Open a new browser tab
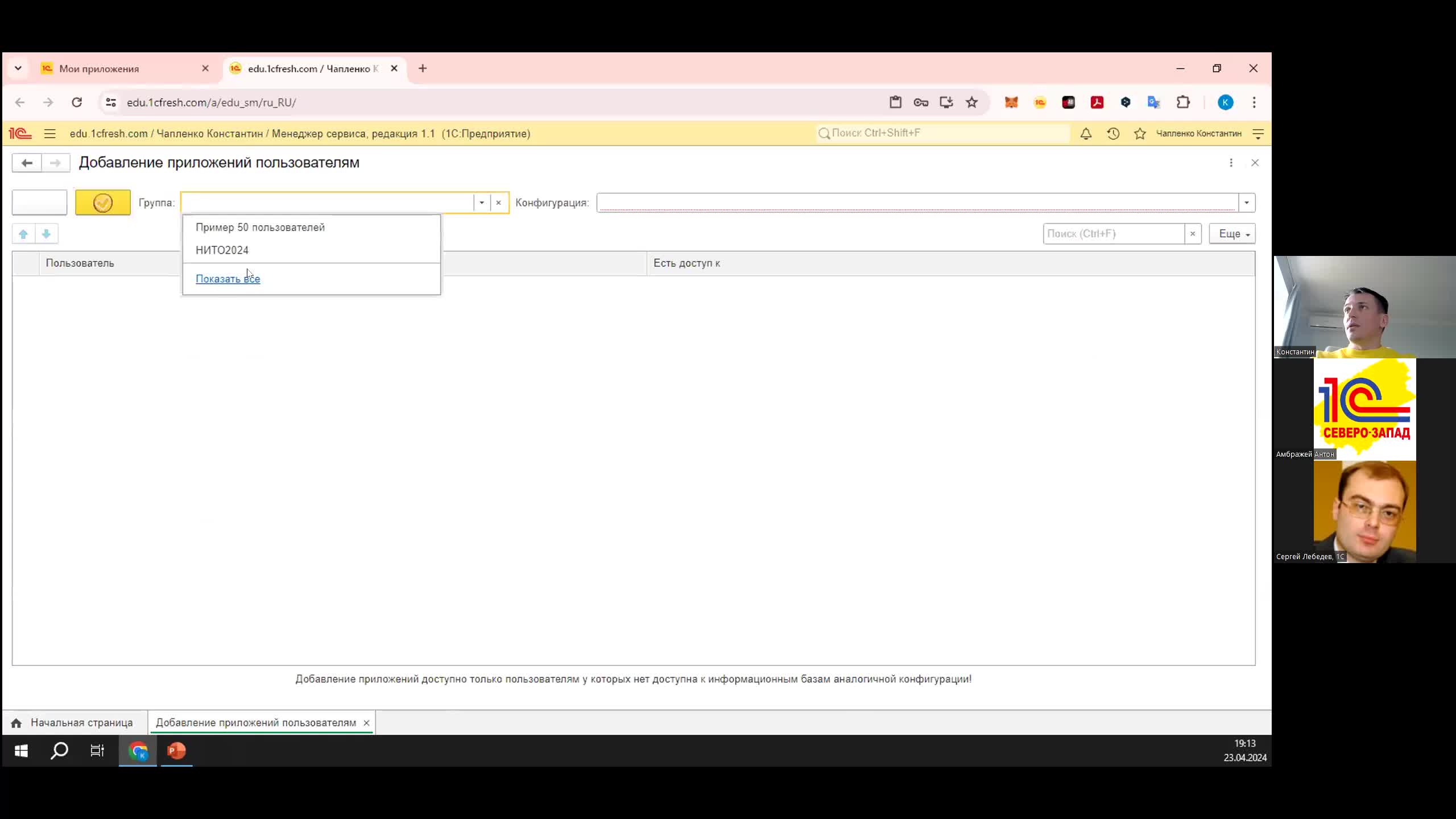Viewport: 1456px width, 819px height. (x=423, y=68)
